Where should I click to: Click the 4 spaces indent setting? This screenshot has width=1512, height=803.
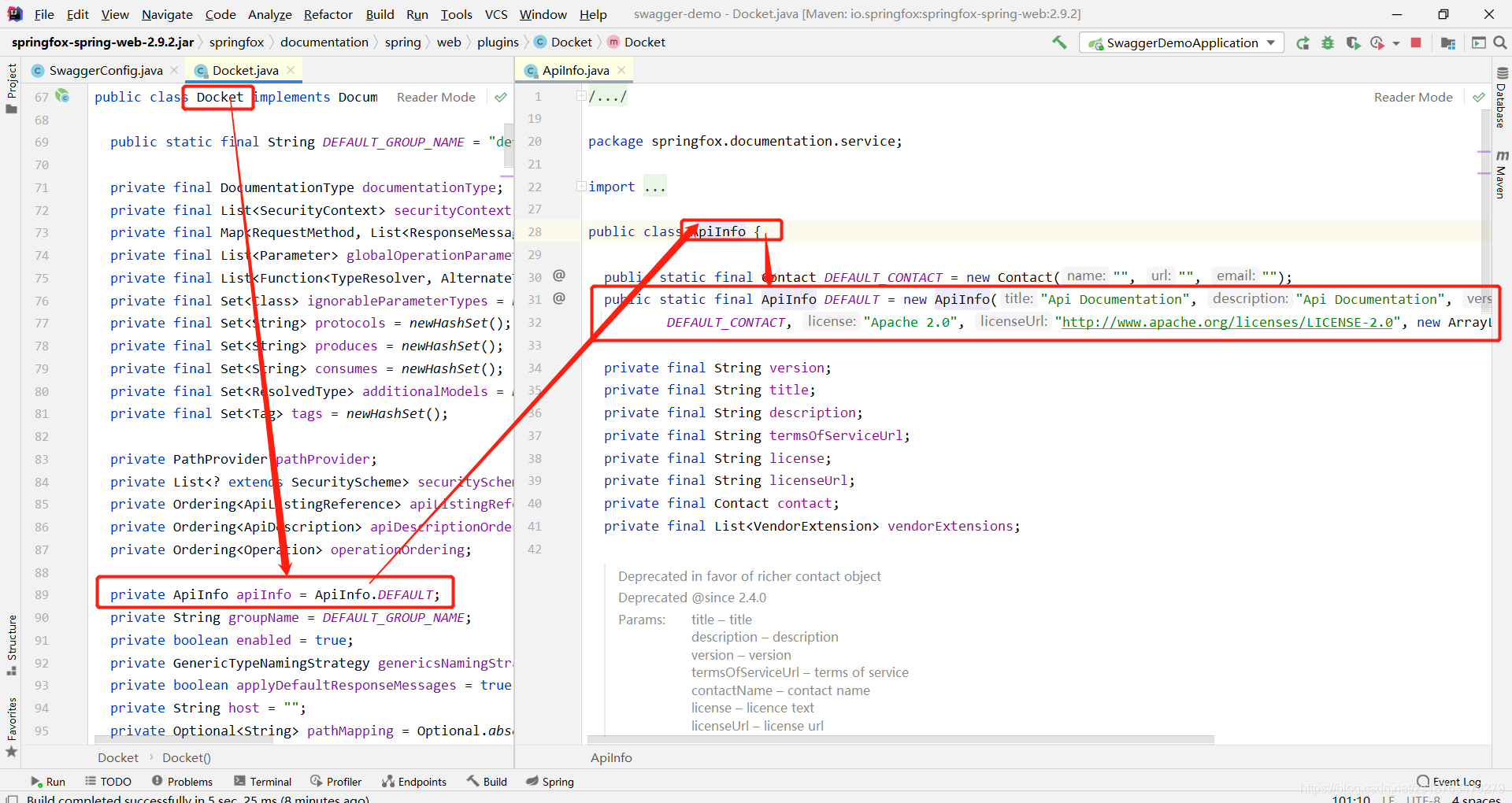(1476, 798)
